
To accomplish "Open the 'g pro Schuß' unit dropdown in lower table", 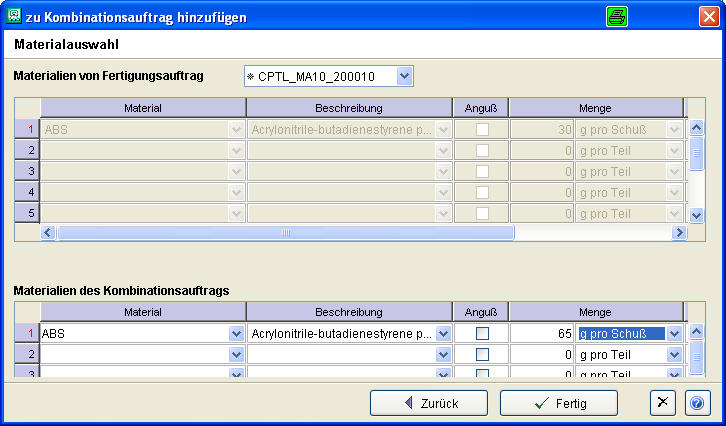I will (x=675, y=334).
